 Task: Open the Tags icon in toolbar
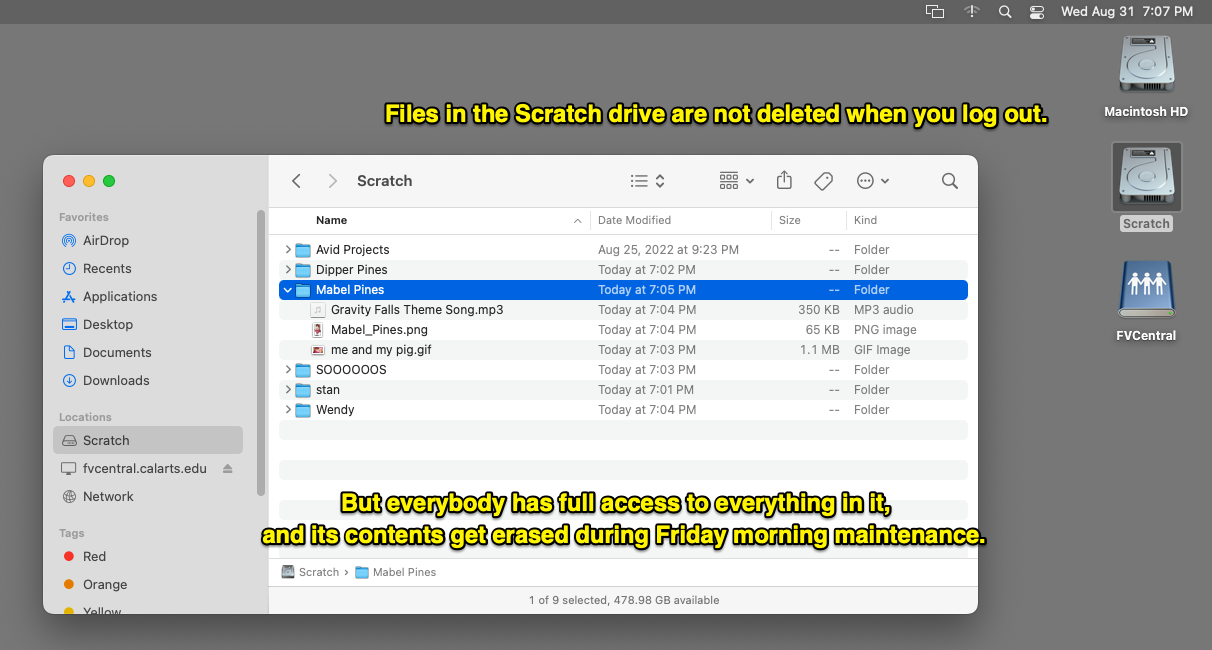(823, 181)
